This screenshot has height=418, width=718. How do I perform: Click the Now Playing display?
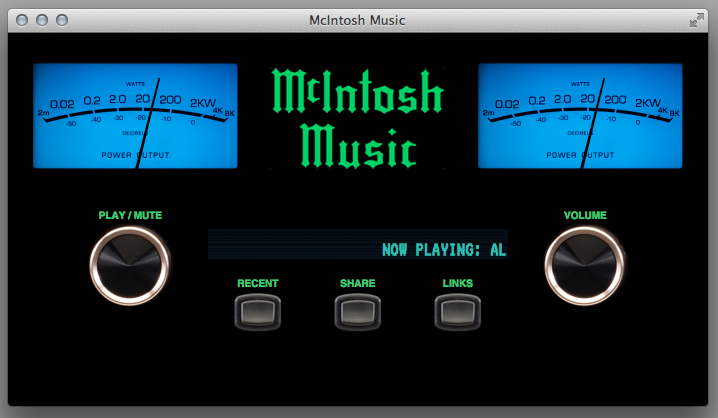(358, 244)
